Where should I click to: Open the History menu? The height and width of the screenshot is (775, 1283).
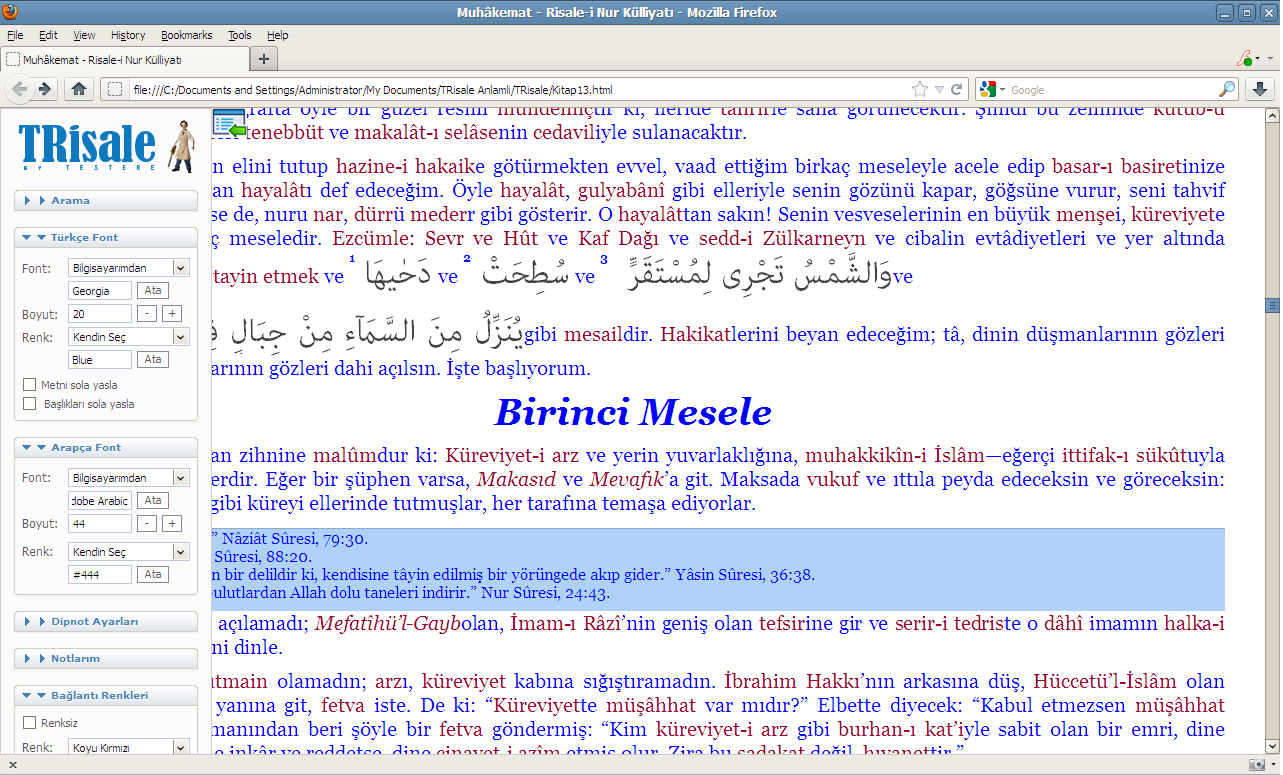coord(128,35)
